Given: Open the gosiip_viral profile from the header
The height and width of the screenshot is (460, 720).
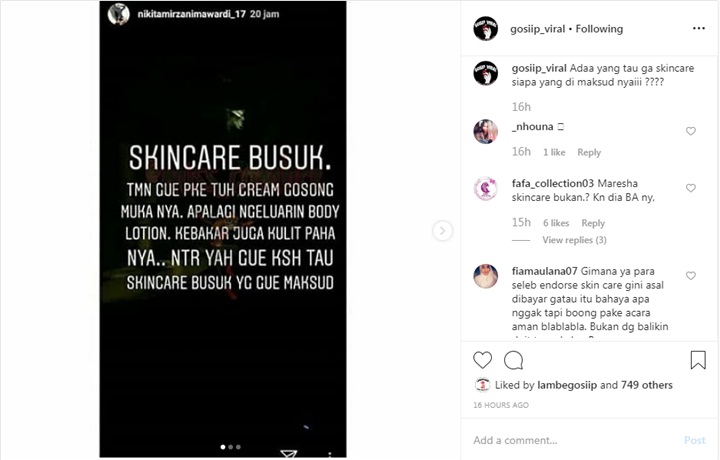Looking at the screenshot, I should click(x=538, y=29).
